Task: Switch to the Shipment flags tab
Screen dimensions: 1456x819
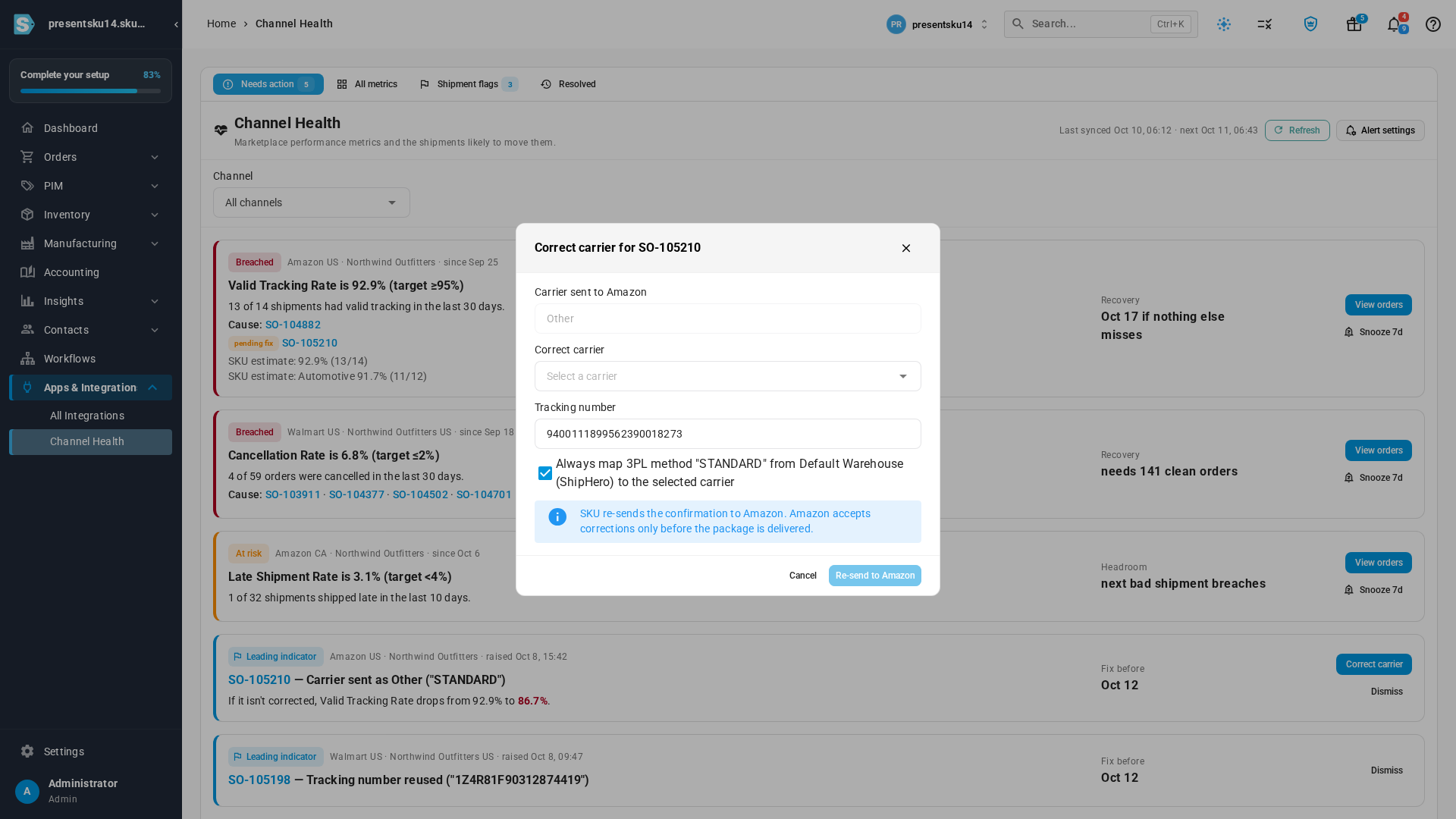Action: [x=469, y=84]
